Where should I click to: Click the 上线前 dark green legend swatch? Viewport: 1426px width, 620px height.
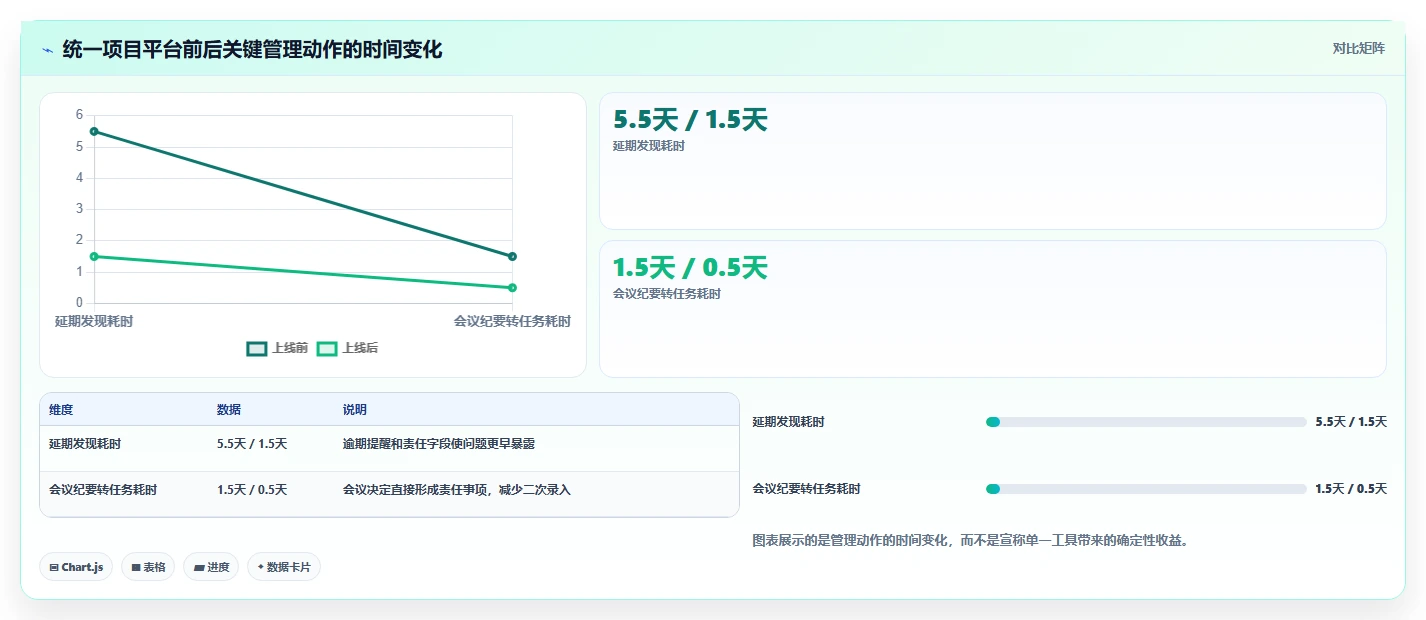point(257,348)
